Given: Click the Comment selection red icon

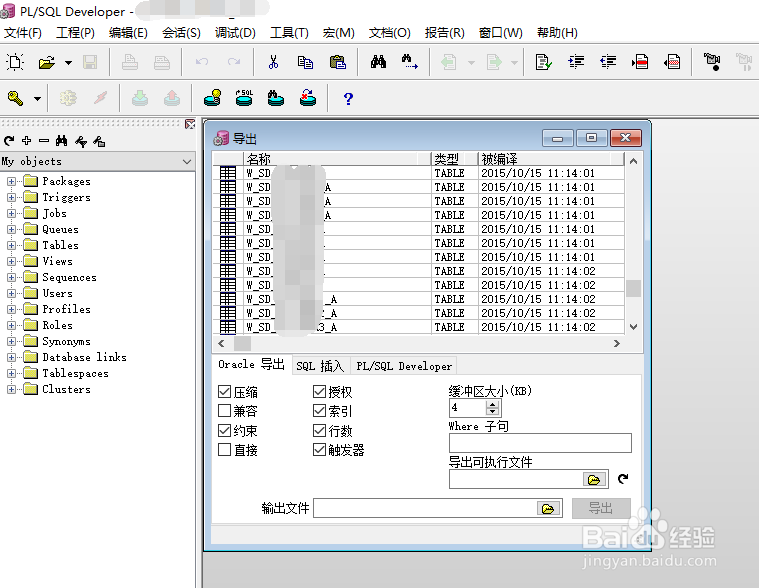Looking at the screenshot, I should (x=640, y=61).
